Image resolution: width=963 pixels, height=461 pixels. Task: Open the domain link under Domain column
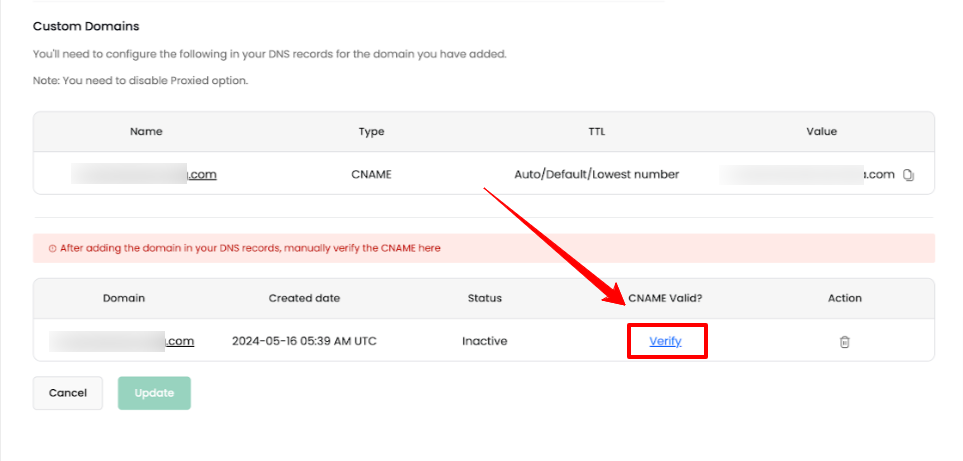tap(123, 341)
